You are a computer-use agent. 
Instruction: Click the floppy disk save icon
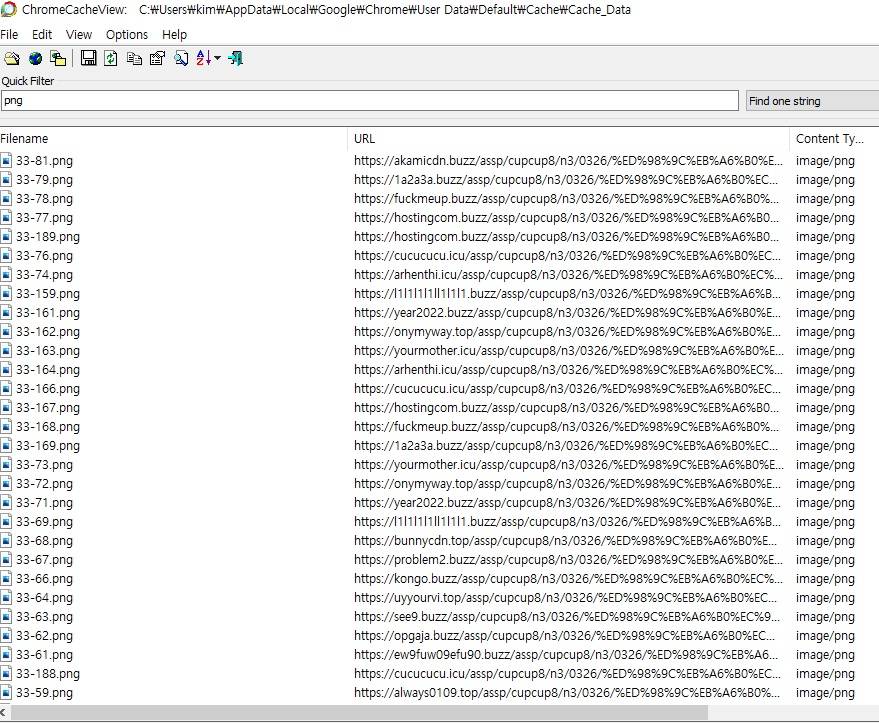(88, 59)
